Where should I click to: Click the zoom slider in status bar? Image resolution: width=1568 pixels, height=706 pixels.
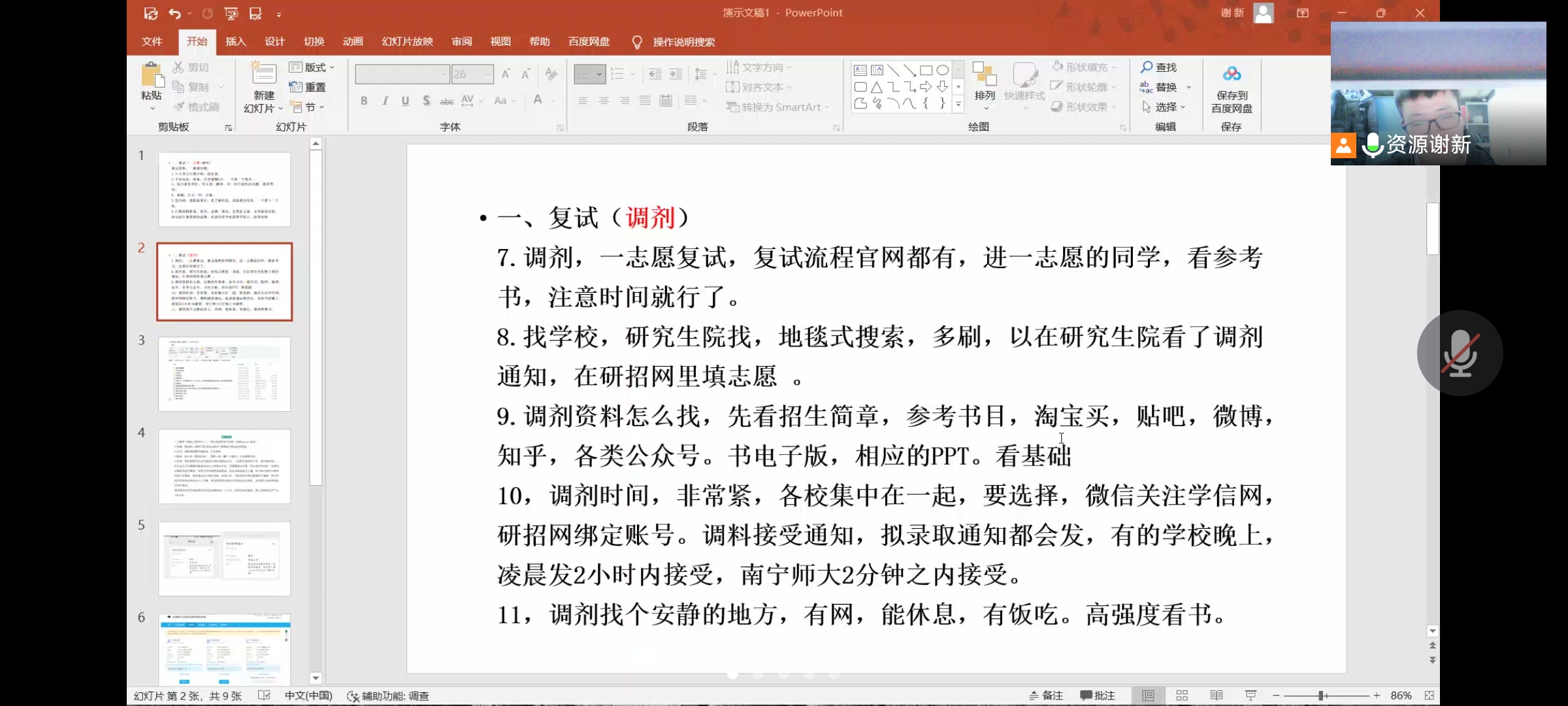pos(1321,696)
